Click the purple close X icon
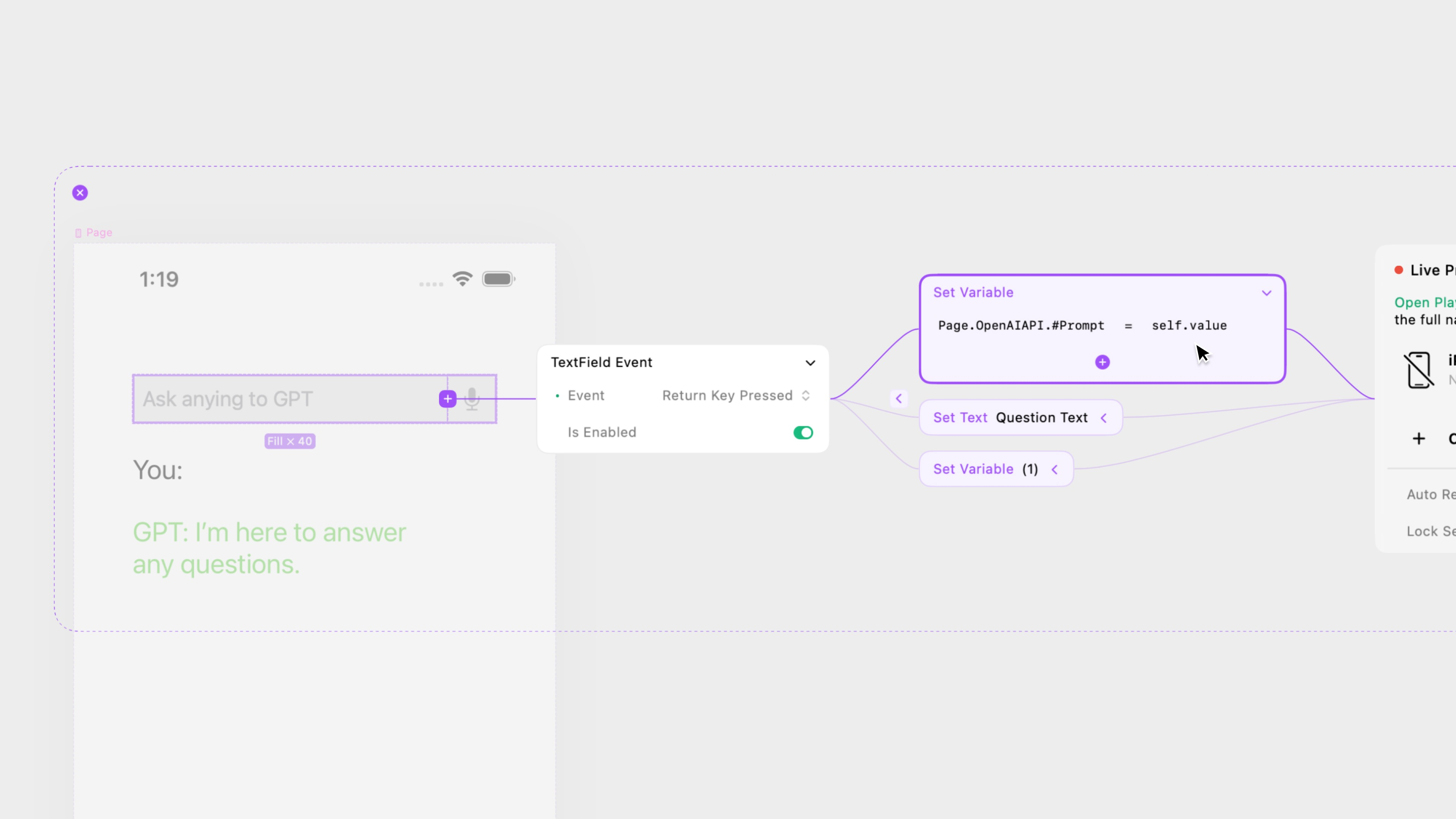Viewport: 1456px width, 819px height. (80, 193)
